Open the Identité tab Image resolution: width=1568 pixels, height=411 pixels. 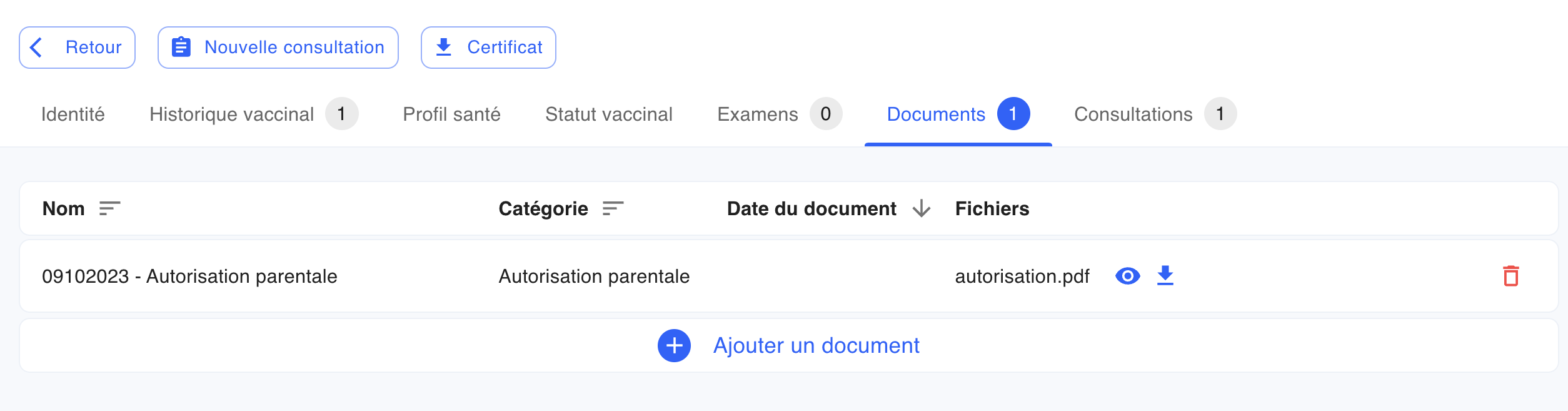(x=73, y=114)
